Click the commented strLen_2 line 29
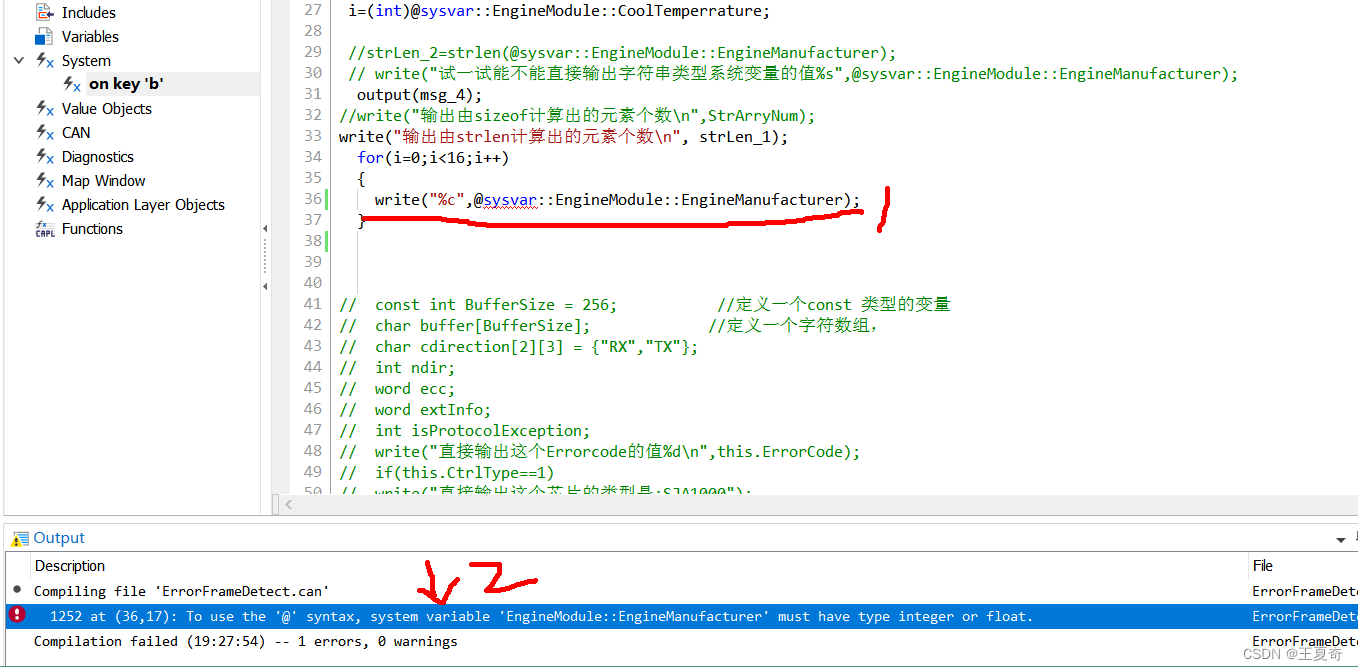1358x670 pixels. click(x=622, y=53)
